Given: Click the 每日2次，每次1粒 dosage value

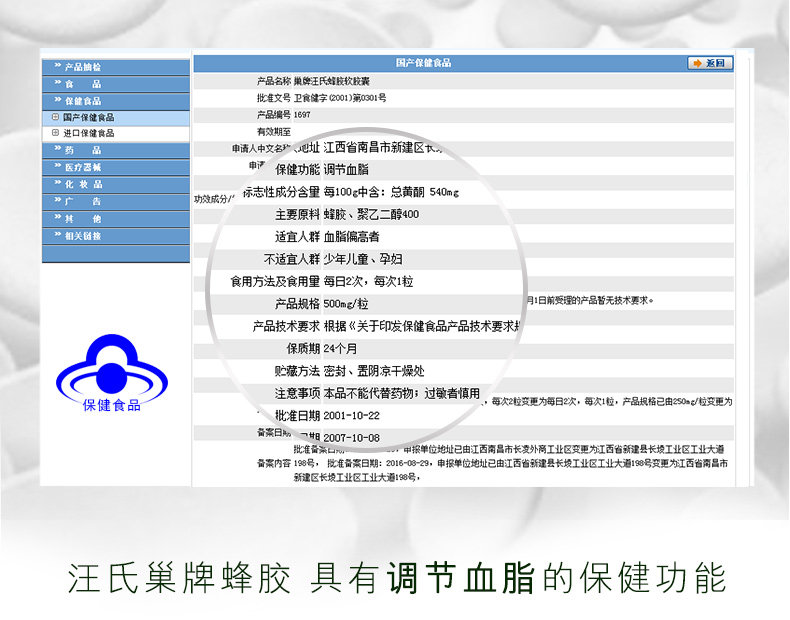Looking at the screenshot, I should pos(368,282).
